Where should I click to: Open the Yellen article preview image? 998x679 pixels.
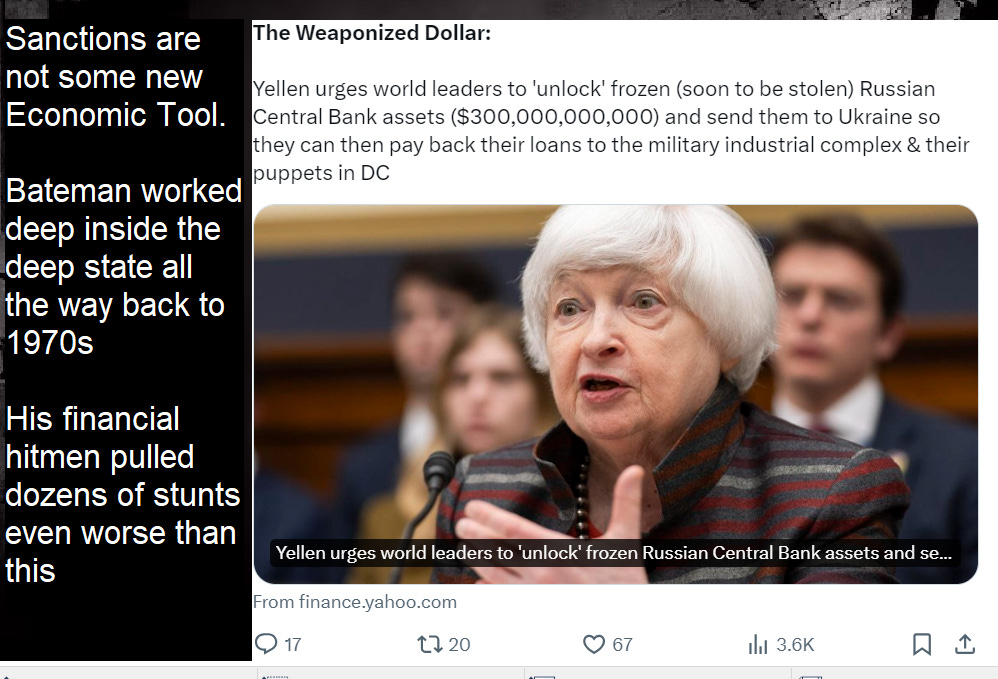coord(615,394)
